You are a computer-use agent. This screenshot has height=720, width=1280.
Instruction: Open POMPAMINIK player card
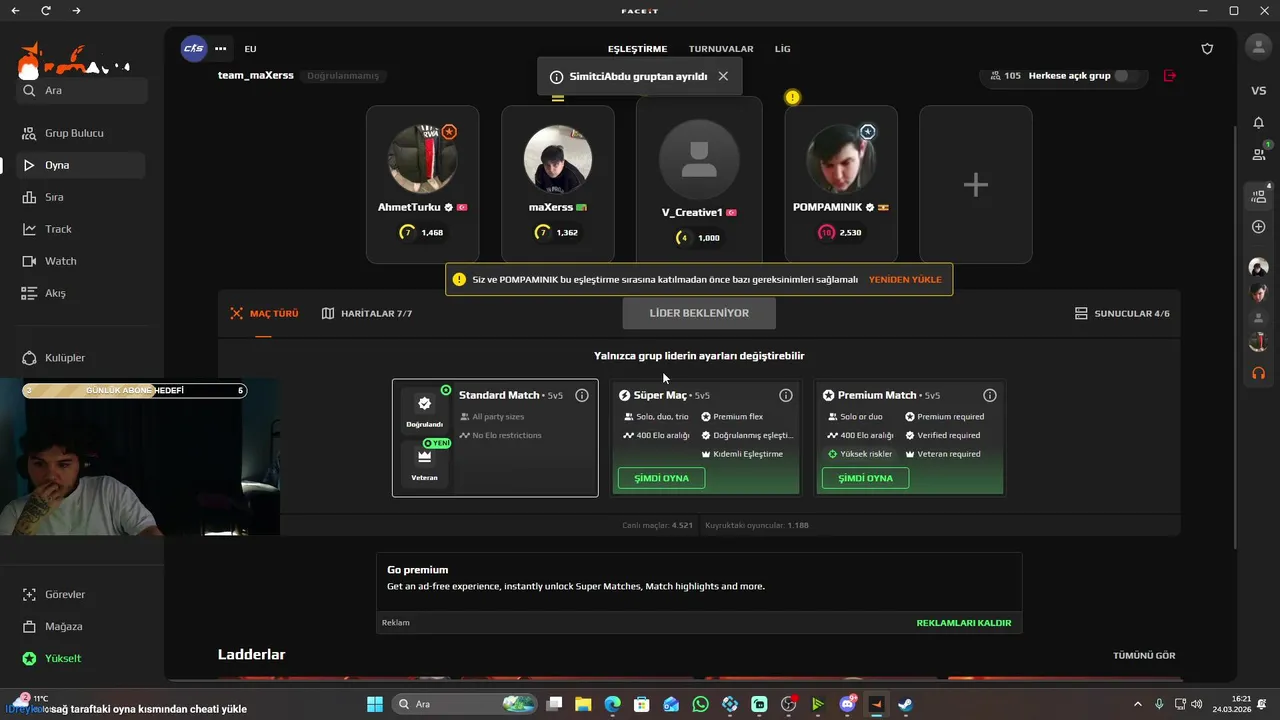[841, 185]
